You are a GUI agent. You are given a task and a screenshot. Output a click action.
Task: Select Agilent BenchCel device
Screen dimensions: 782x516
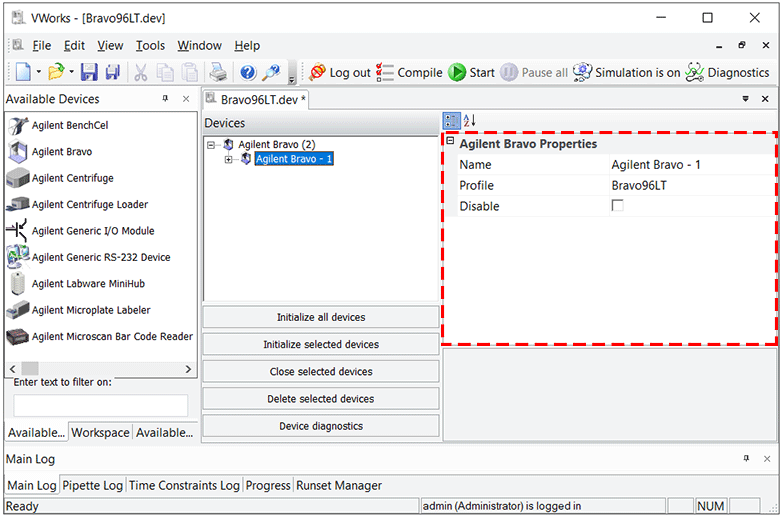tap(70, 126)
